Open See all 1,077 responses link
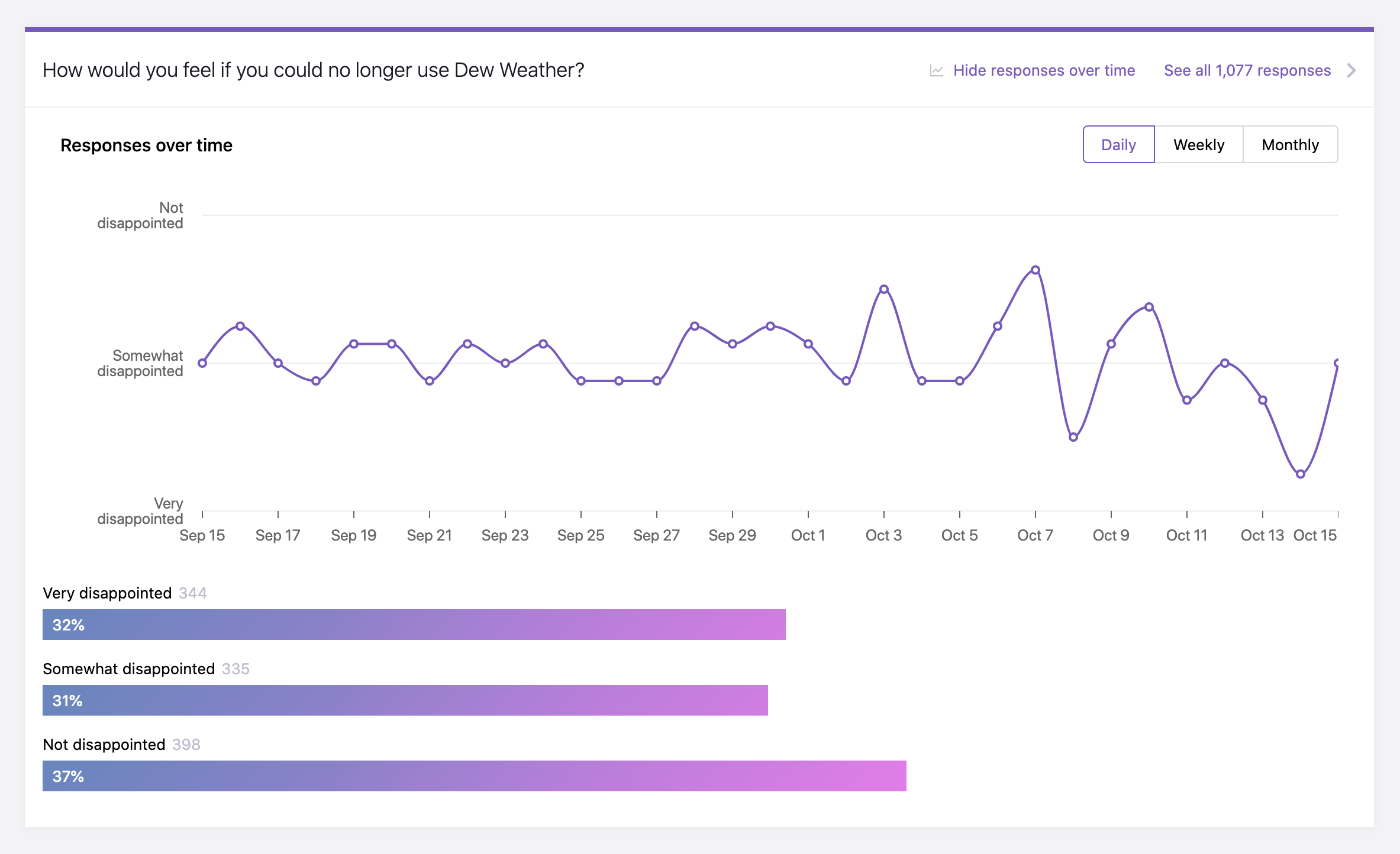The width and height of the screenshot is (1400, 854). [1247, 70]
